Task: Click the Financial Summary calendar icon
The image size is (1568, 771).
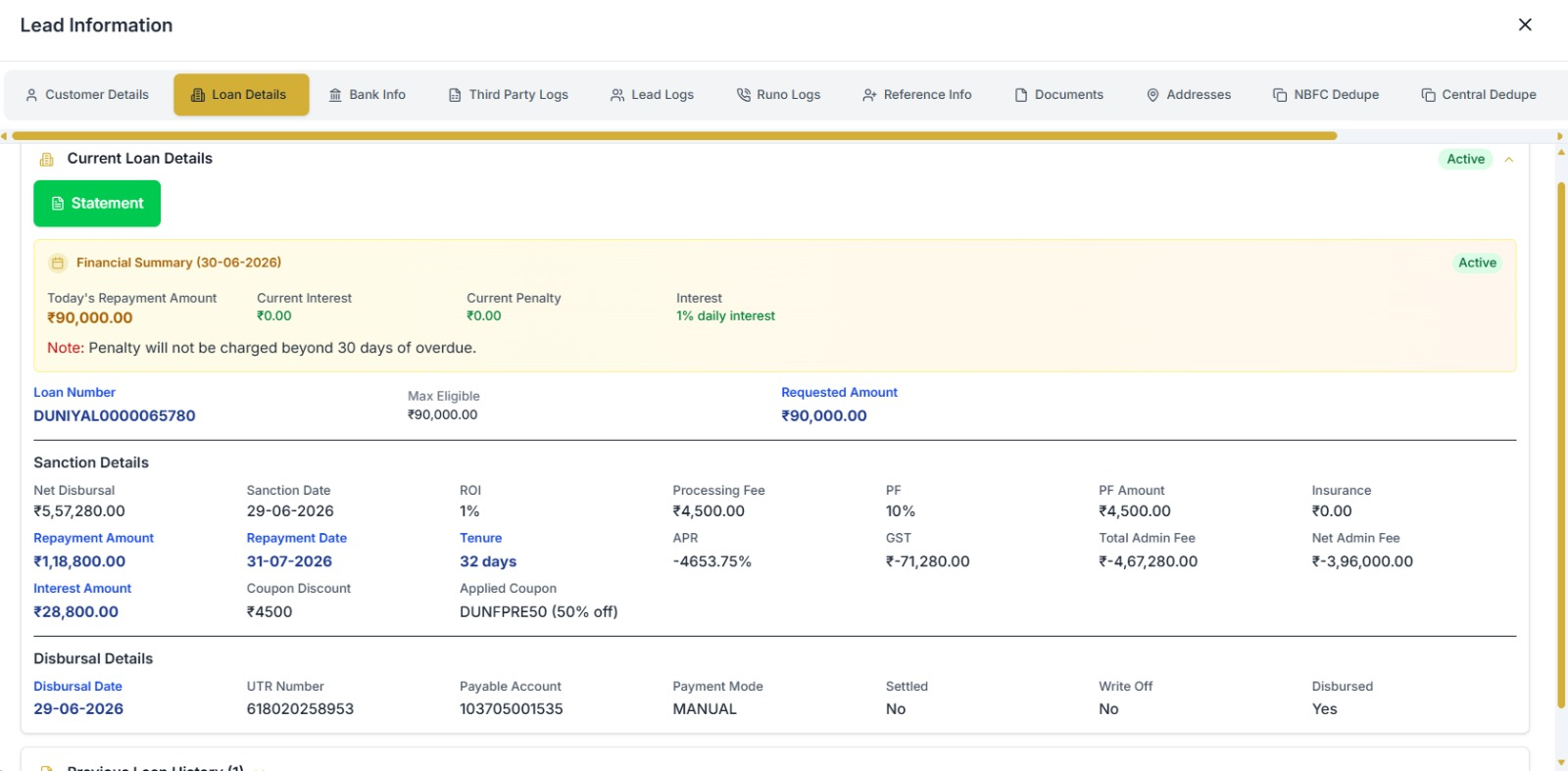Action: (x=58, y=263)
